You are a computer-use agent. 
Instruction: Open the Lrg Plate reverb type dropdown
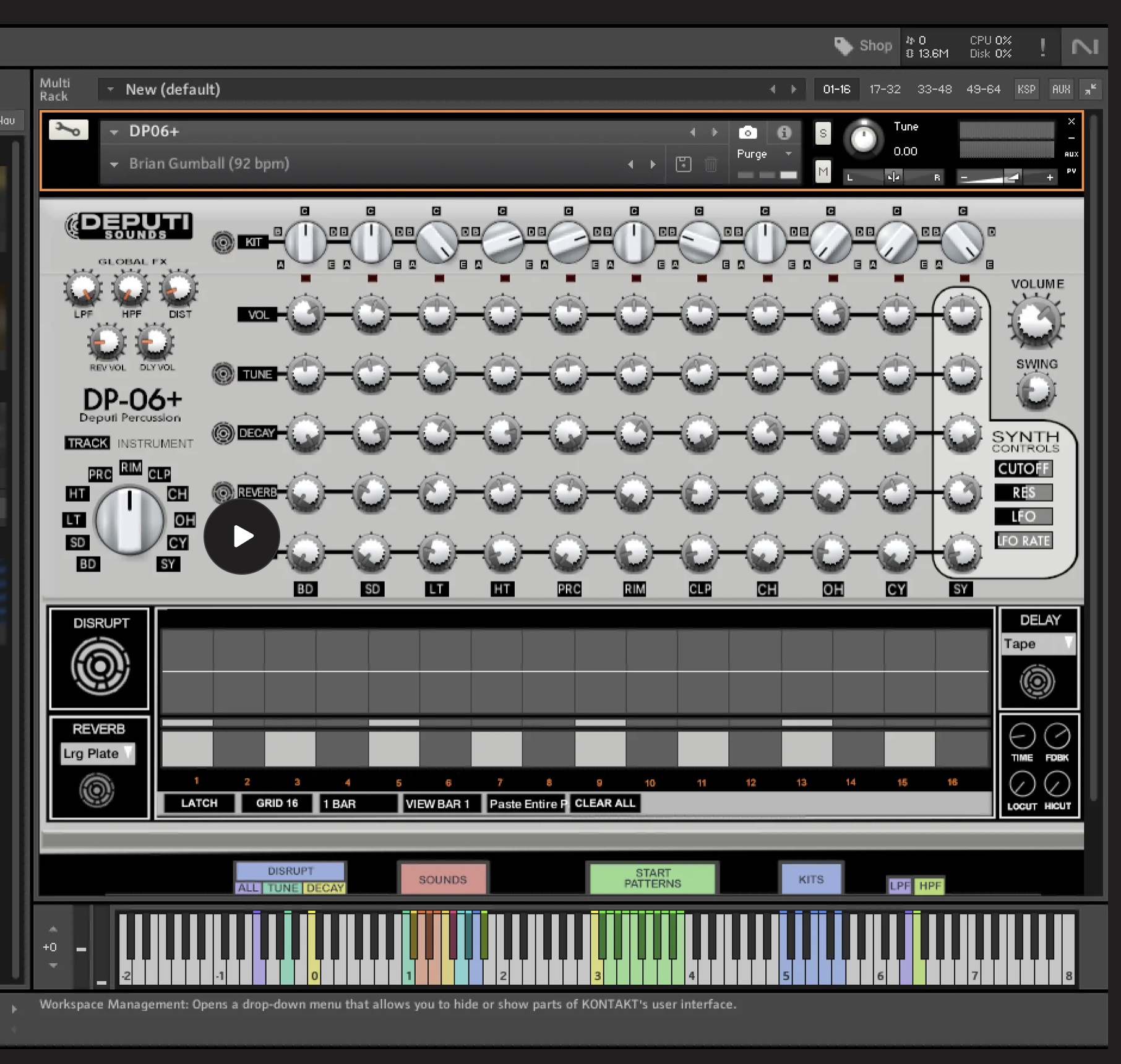point(98,753)
